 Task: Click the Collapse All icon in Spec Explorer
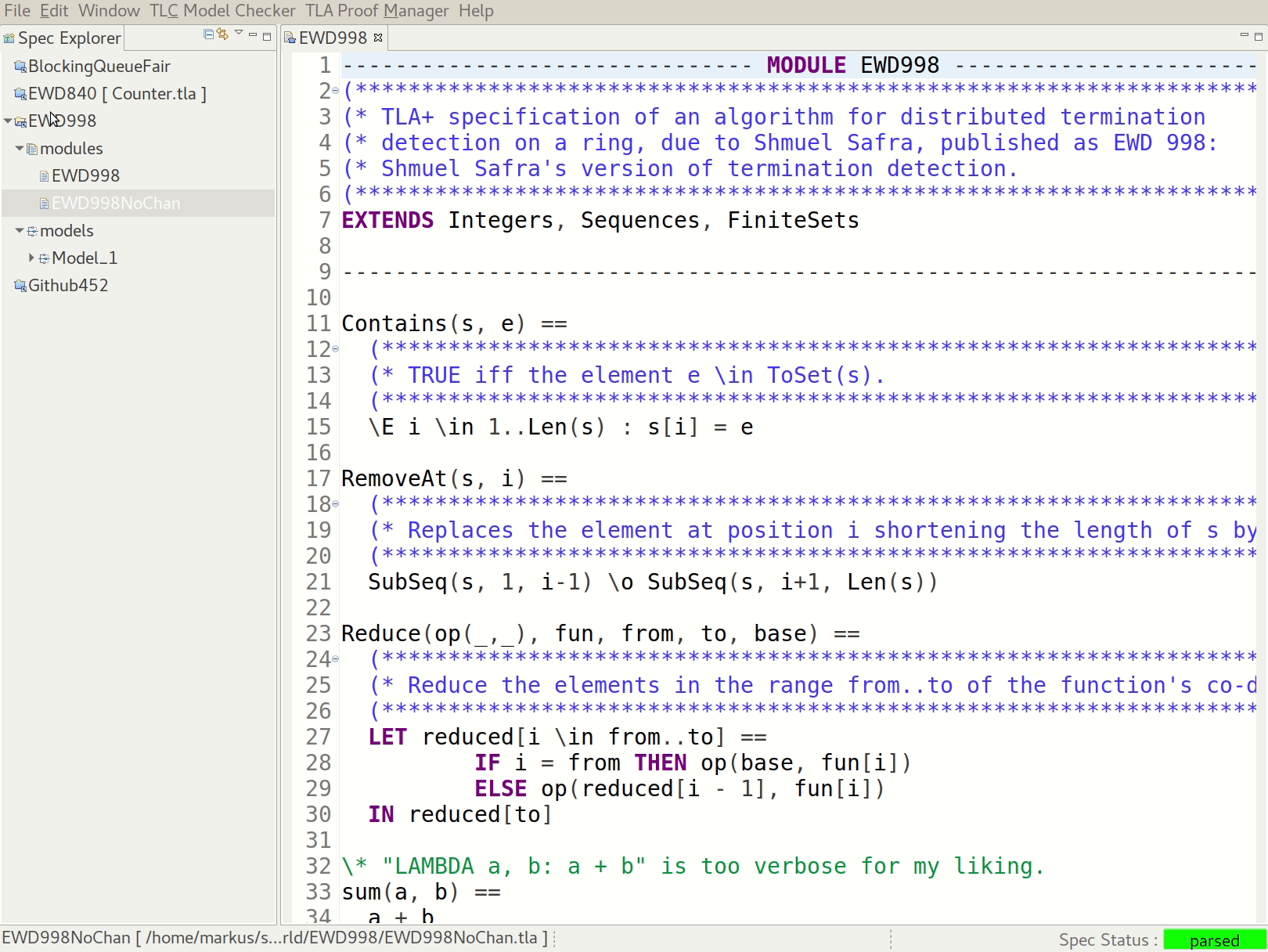208,34
